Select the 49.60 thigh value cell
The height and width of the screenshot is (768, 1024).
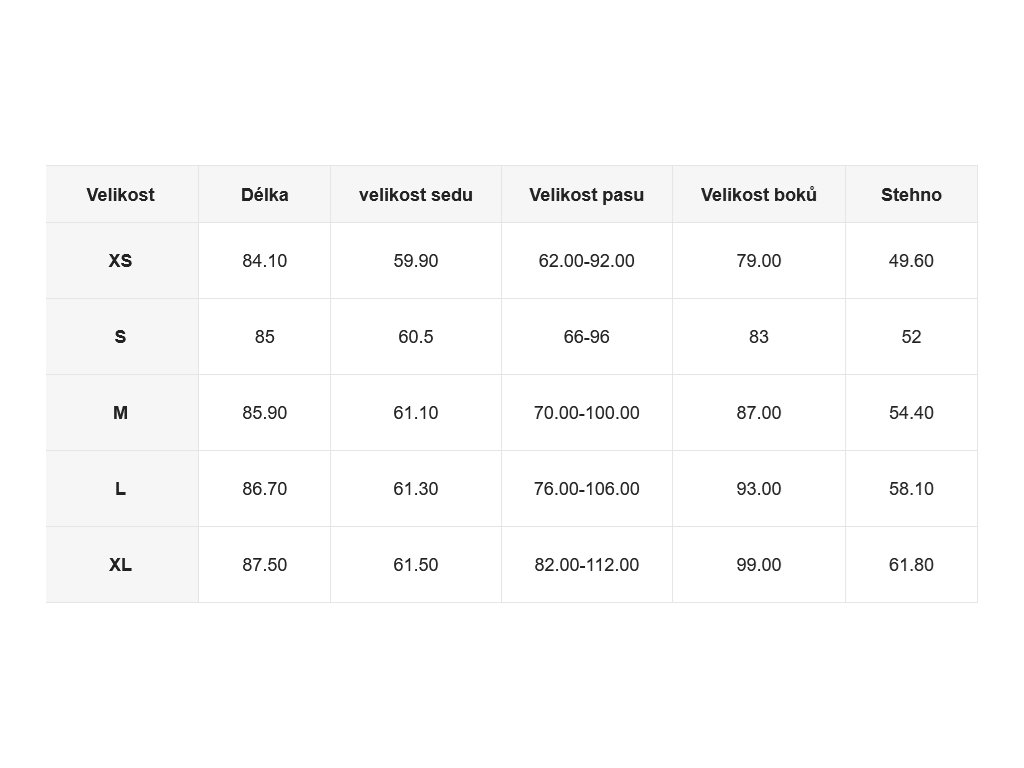click(912, 261)
